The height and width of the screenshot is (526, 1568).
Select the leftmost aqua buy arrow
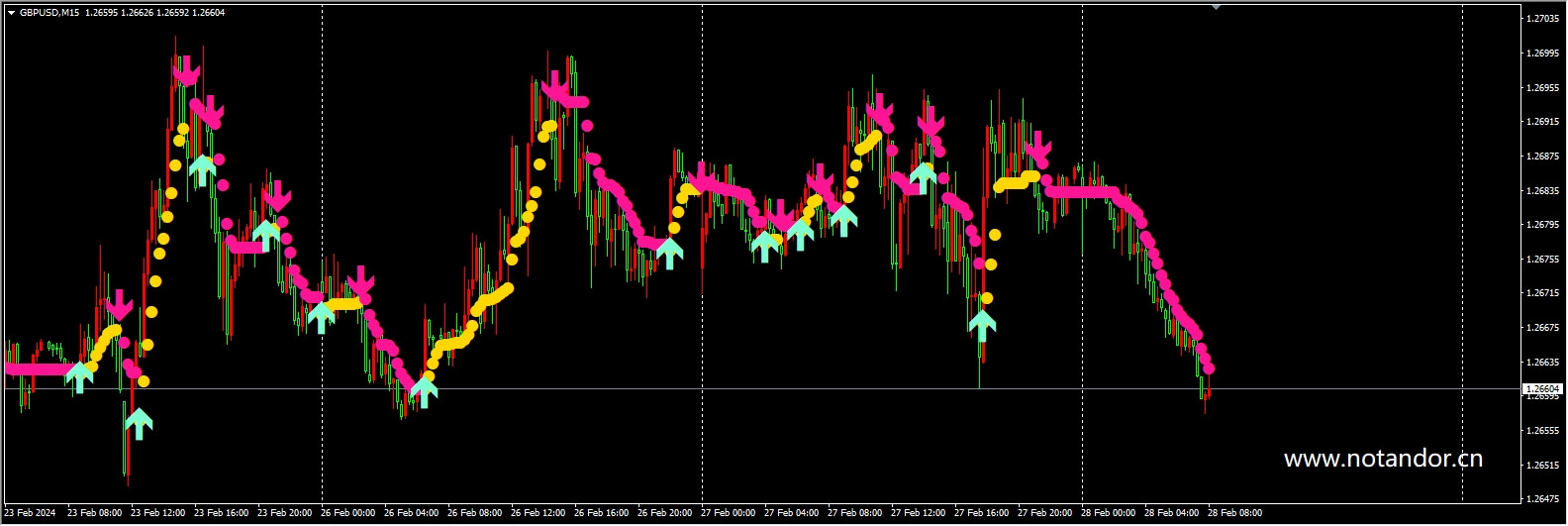coord(79,377)
